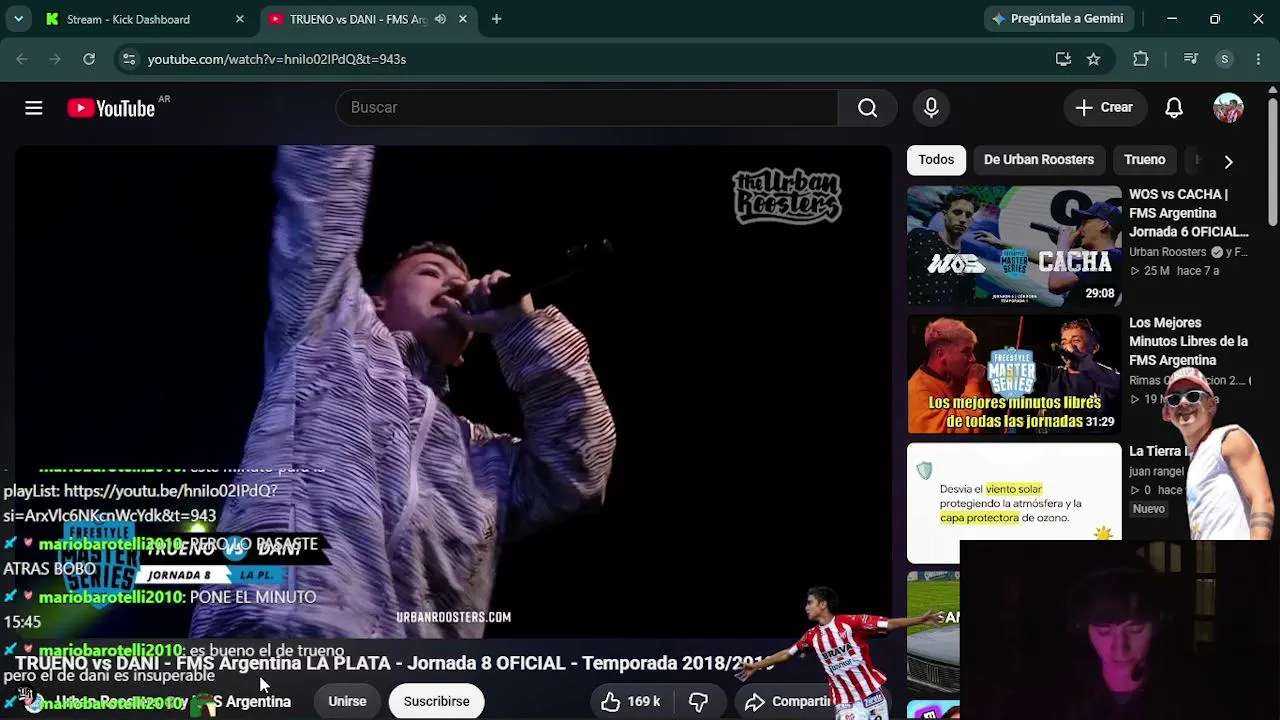
Task: Open Los Mejores Minutos Libres title link
Action: (1189, 342)
